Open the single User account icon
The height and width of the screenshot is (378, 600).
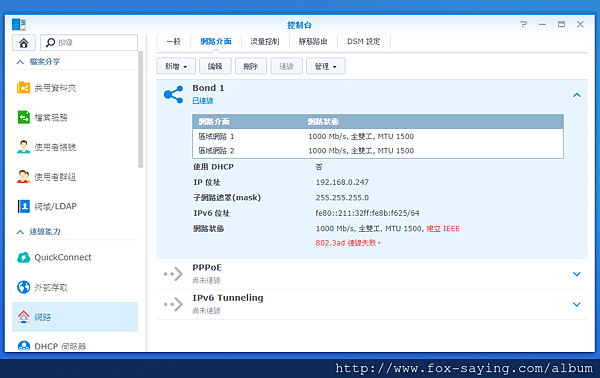[23, 147]
